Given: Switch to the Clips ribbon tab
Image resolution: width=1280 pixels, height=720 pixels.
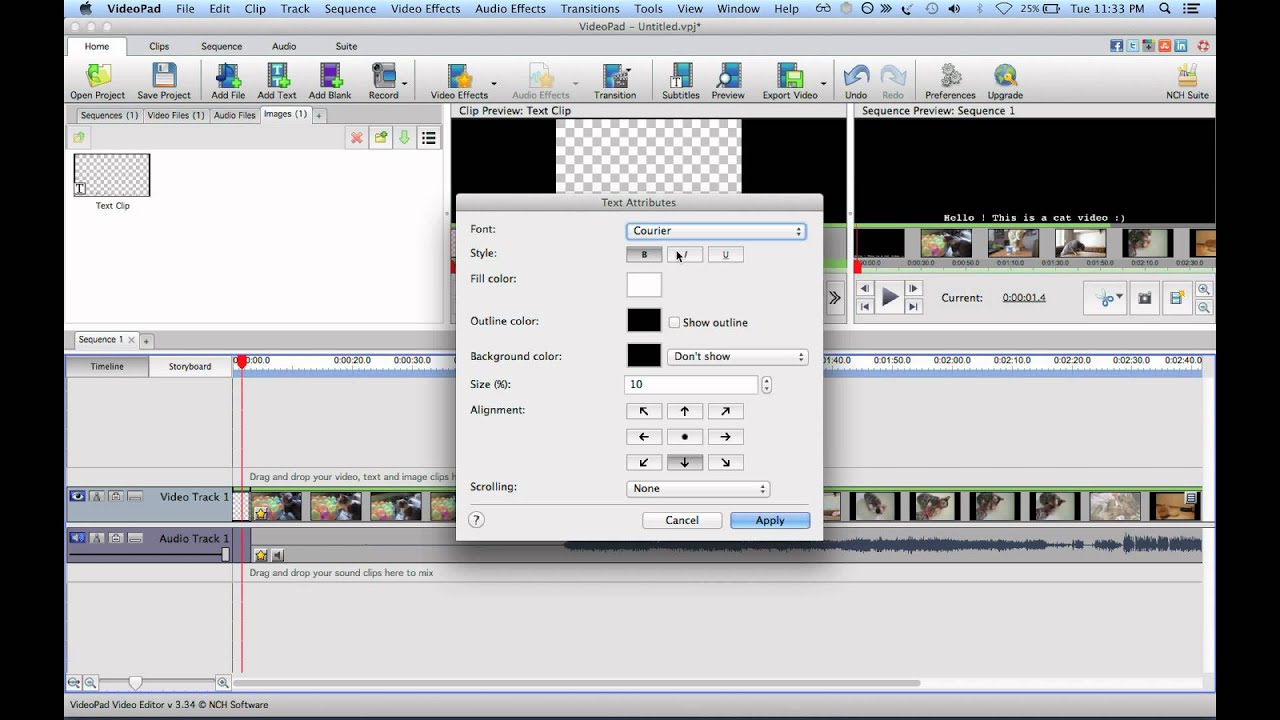Looking at the screenshot, I should 159,46.
